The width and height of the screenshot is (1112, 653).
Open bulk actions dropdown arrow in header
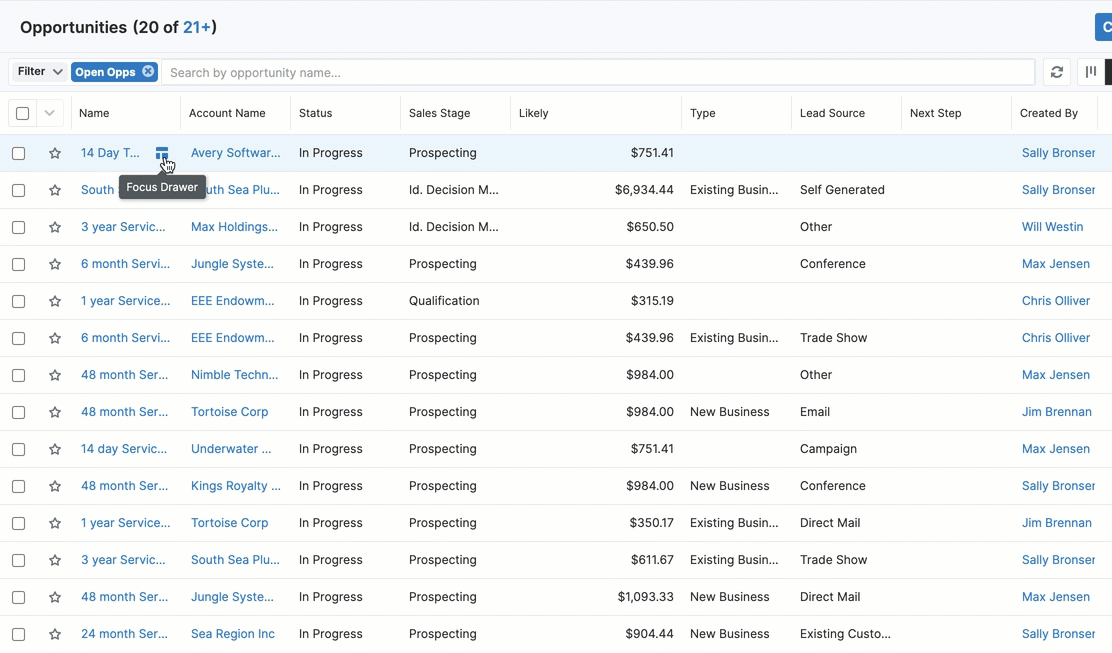[49, 113]
